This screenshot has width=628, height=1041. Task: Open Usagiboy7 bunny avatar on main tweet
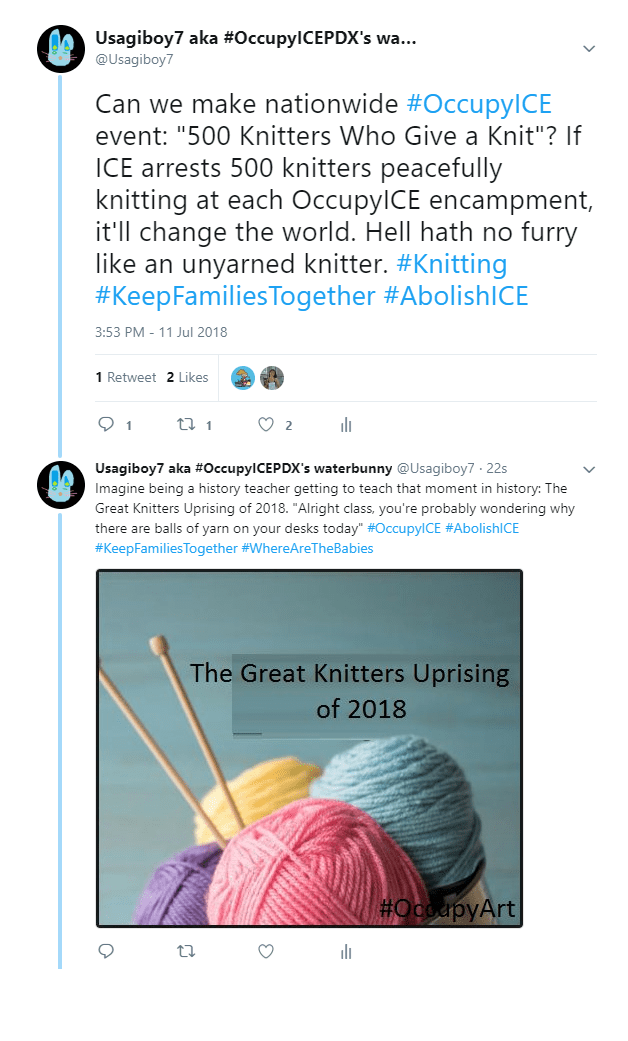pos(60,48)
